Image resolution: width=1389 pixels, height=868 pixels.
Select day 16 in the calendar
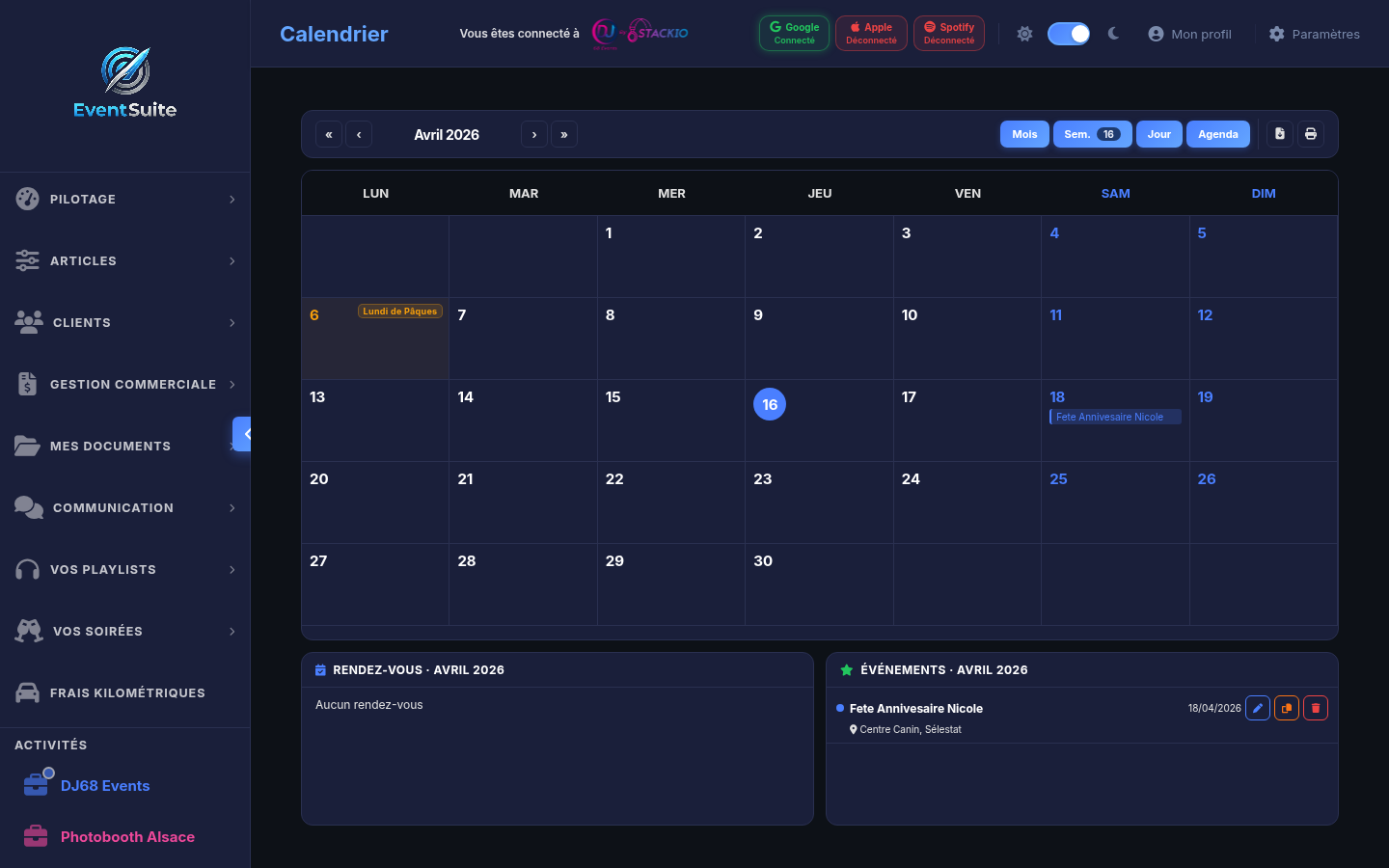click(770, 404)
